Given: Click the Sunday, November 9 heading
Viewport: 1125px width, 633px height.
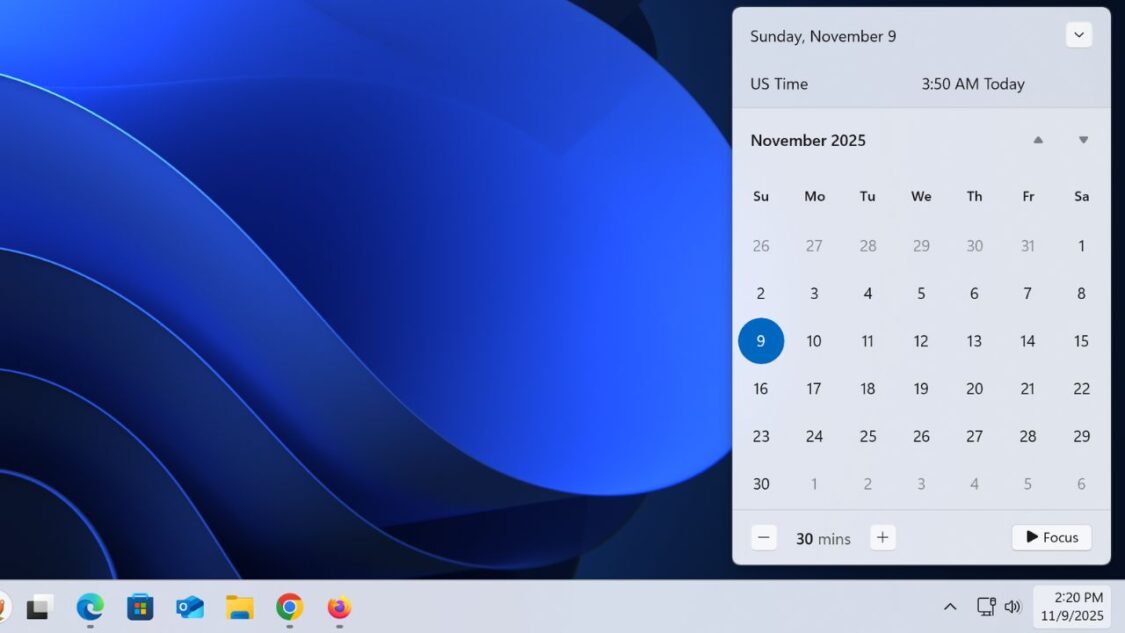Looking at the screenshot, I should [823, 37].
